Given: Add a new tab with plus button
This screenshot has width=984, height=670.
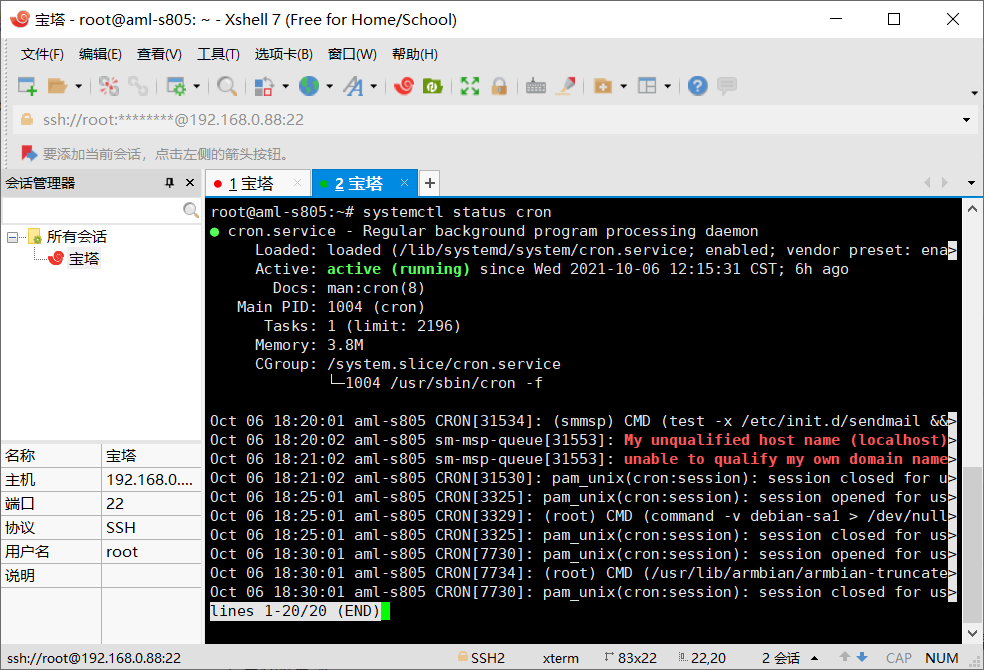Looking at the screenshot, I should (x=429, y=183).
